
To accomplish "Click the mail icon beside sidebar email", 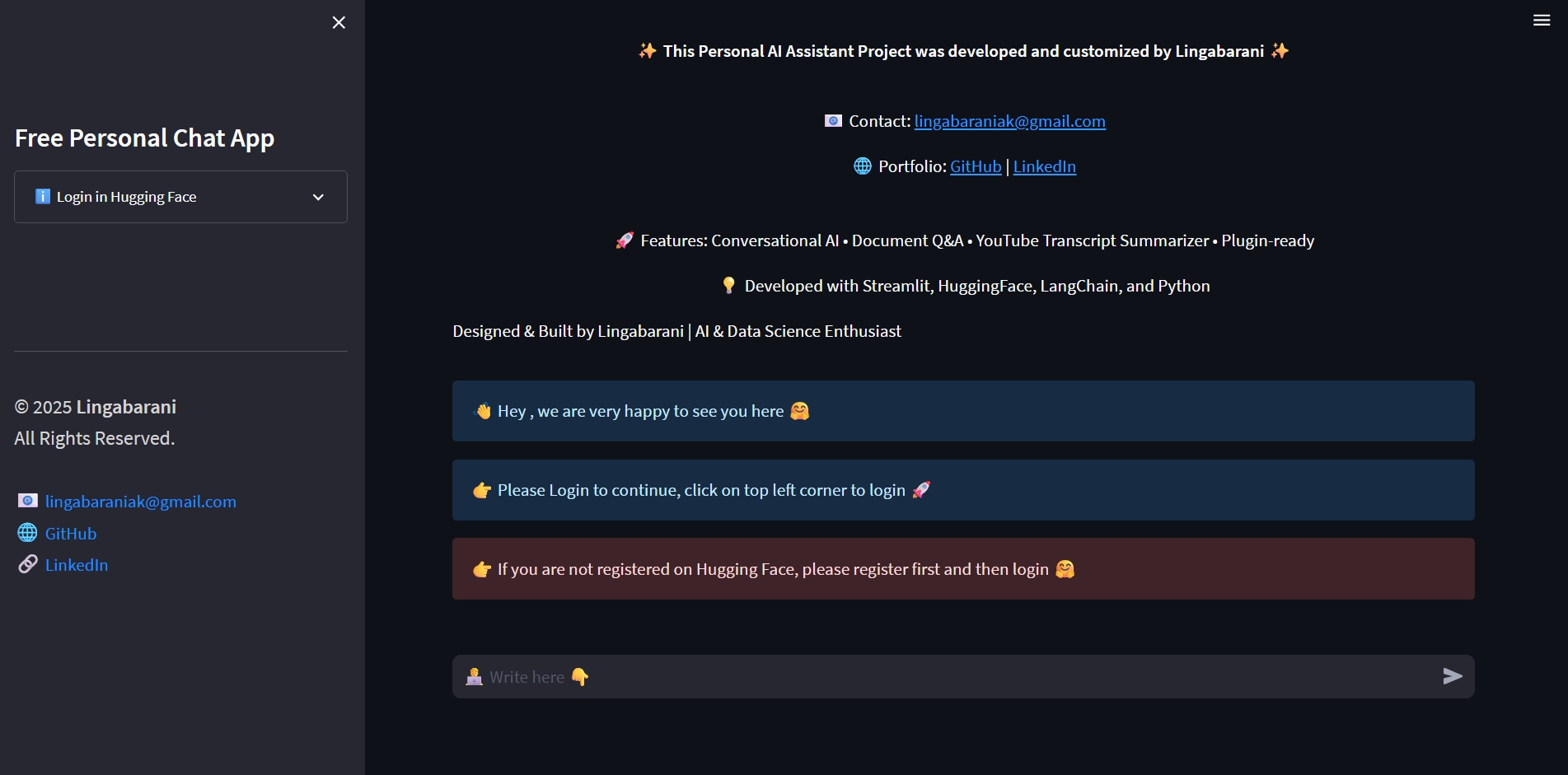I will [28, 501].
